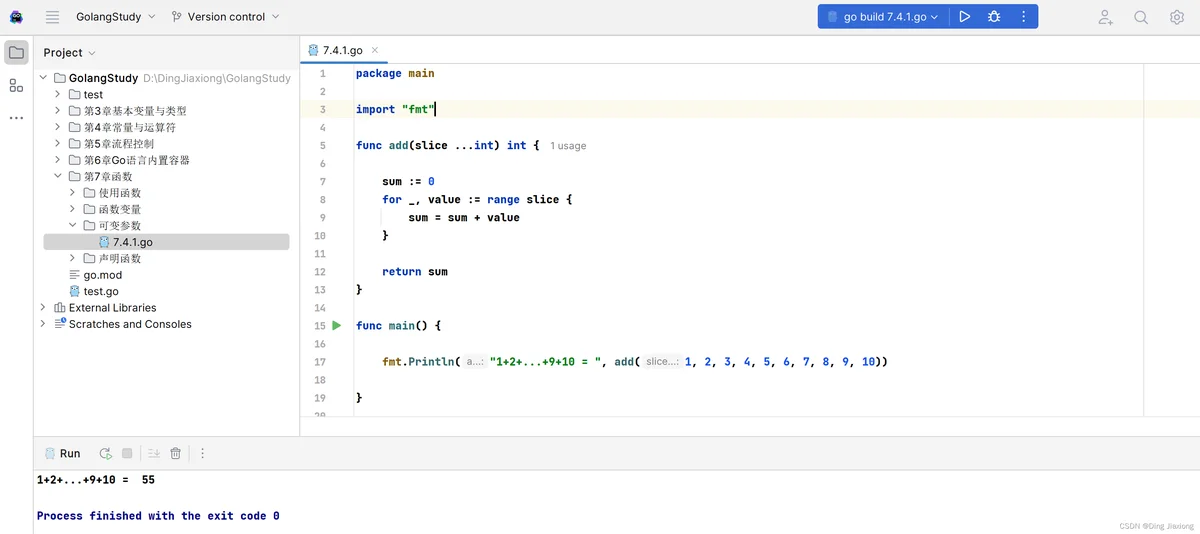
Task: Expand the 函数变量 folder
Action: [73, 209]
